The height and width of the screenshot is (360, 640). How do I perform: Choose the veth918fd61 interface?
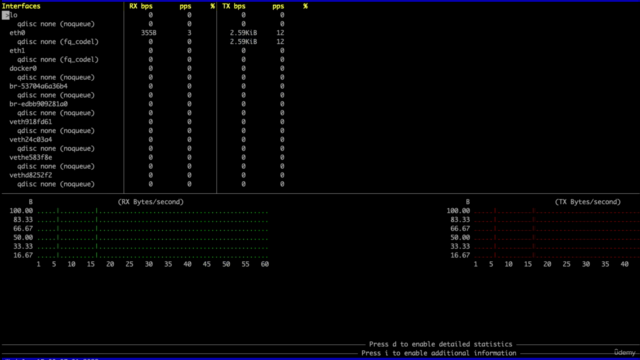[31, 122]
